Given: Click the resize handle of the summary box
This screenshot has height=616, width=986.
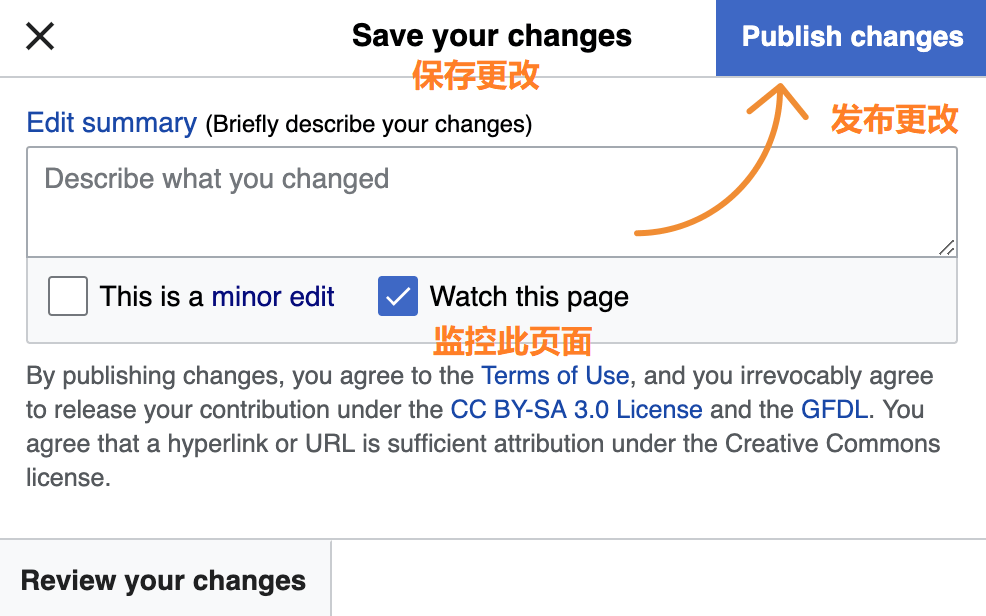Looking at the screenshot, I should pyautogui.click(x=944, y=249).
